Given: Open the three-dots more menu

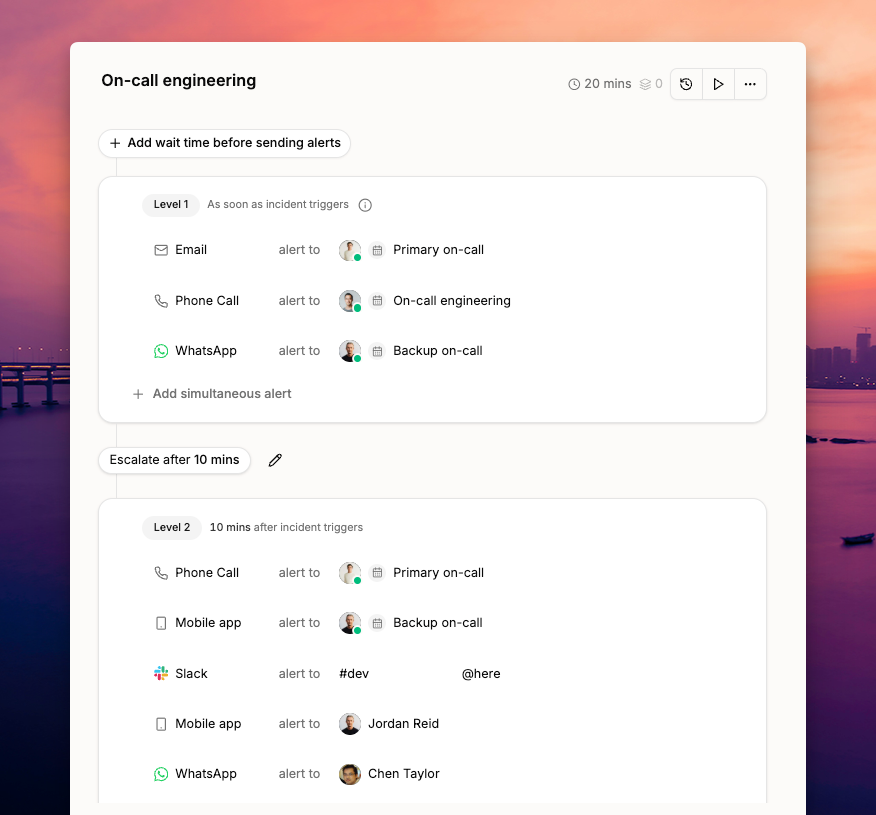Looking at the screenshot, I should [750, 84].
